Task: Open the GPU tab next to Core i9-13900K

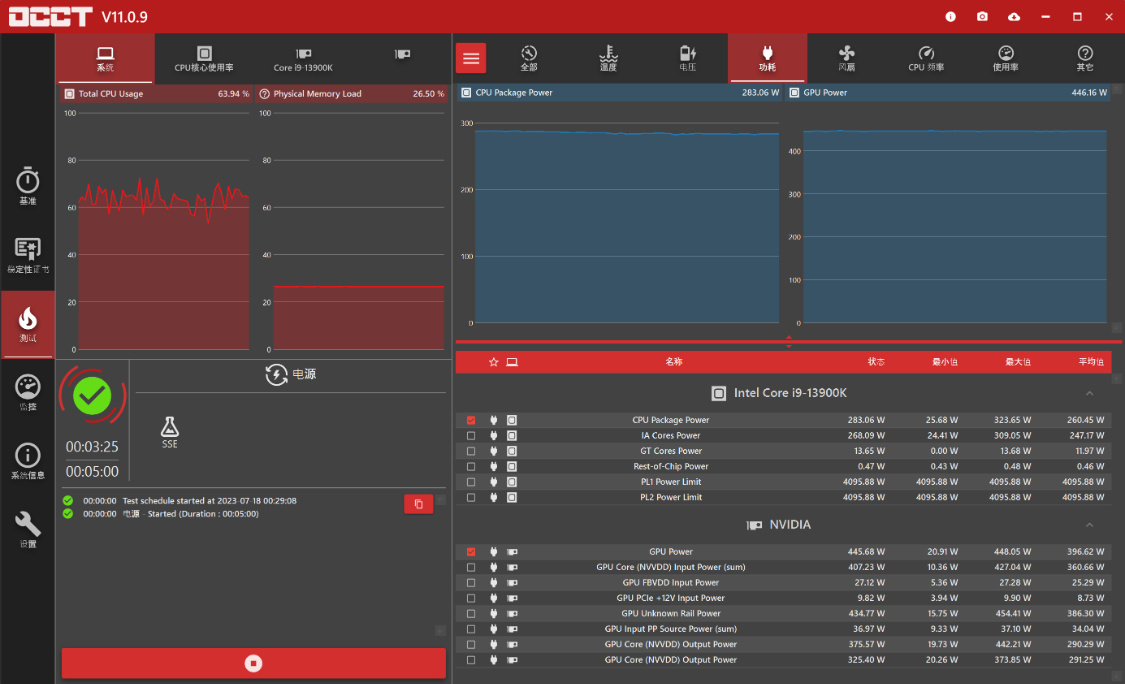Action: click(x=403, y=55)
